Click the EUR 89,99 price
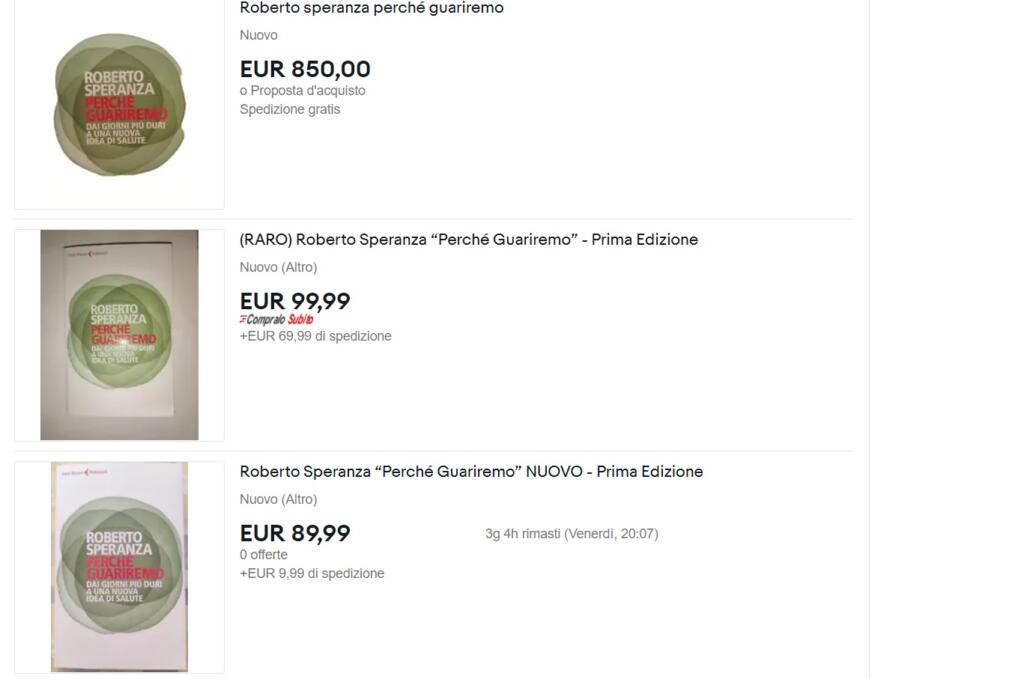This screenshot has height=679, width=1024. point(295,533)
